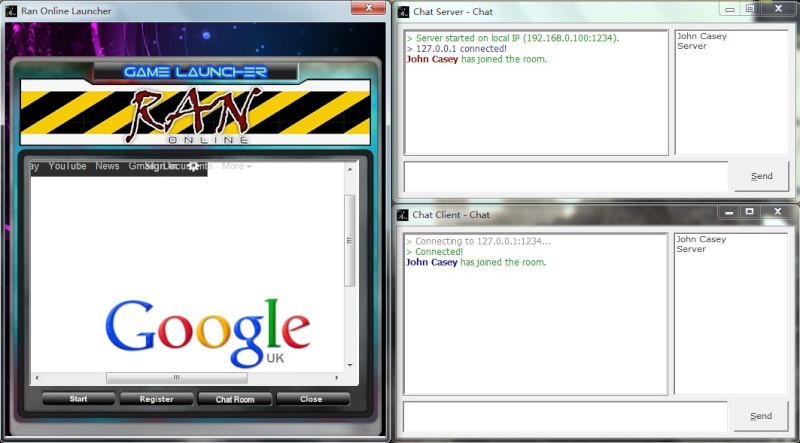Click the horizontal scrollbar left arrow

[36, 378]
